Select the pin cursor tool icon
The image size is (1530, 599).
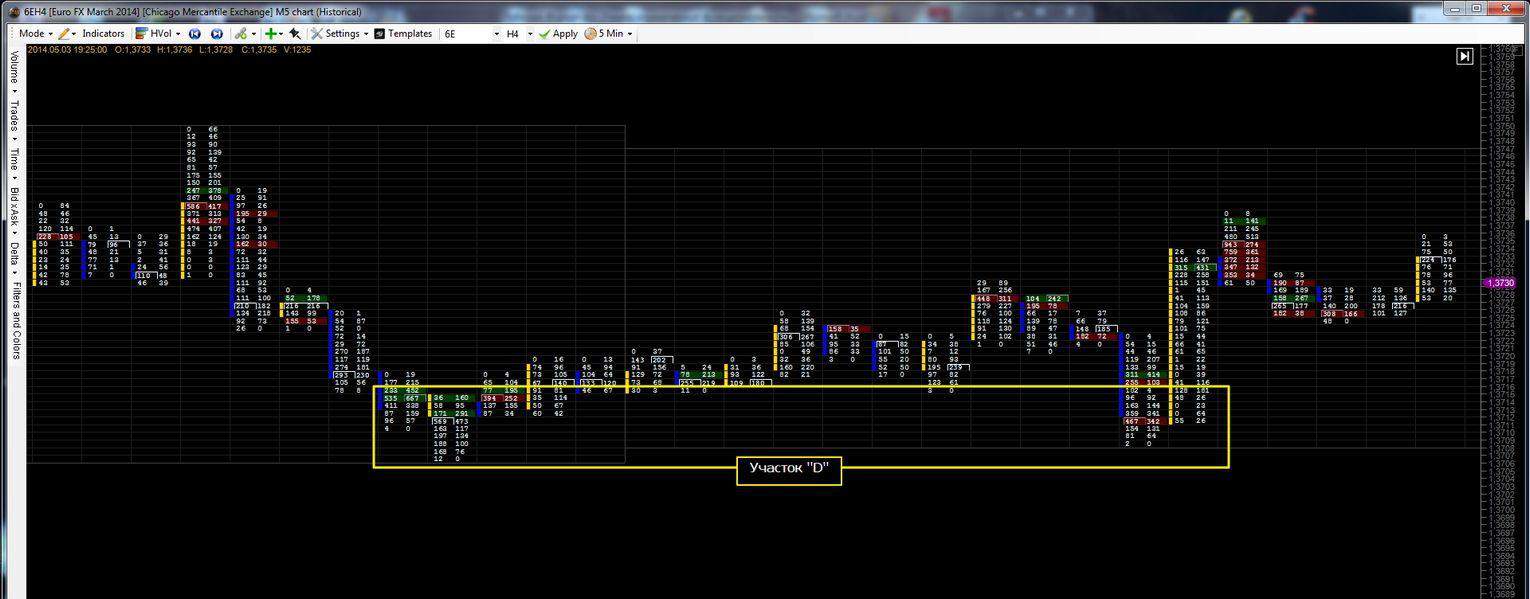[x=295, y=33]
